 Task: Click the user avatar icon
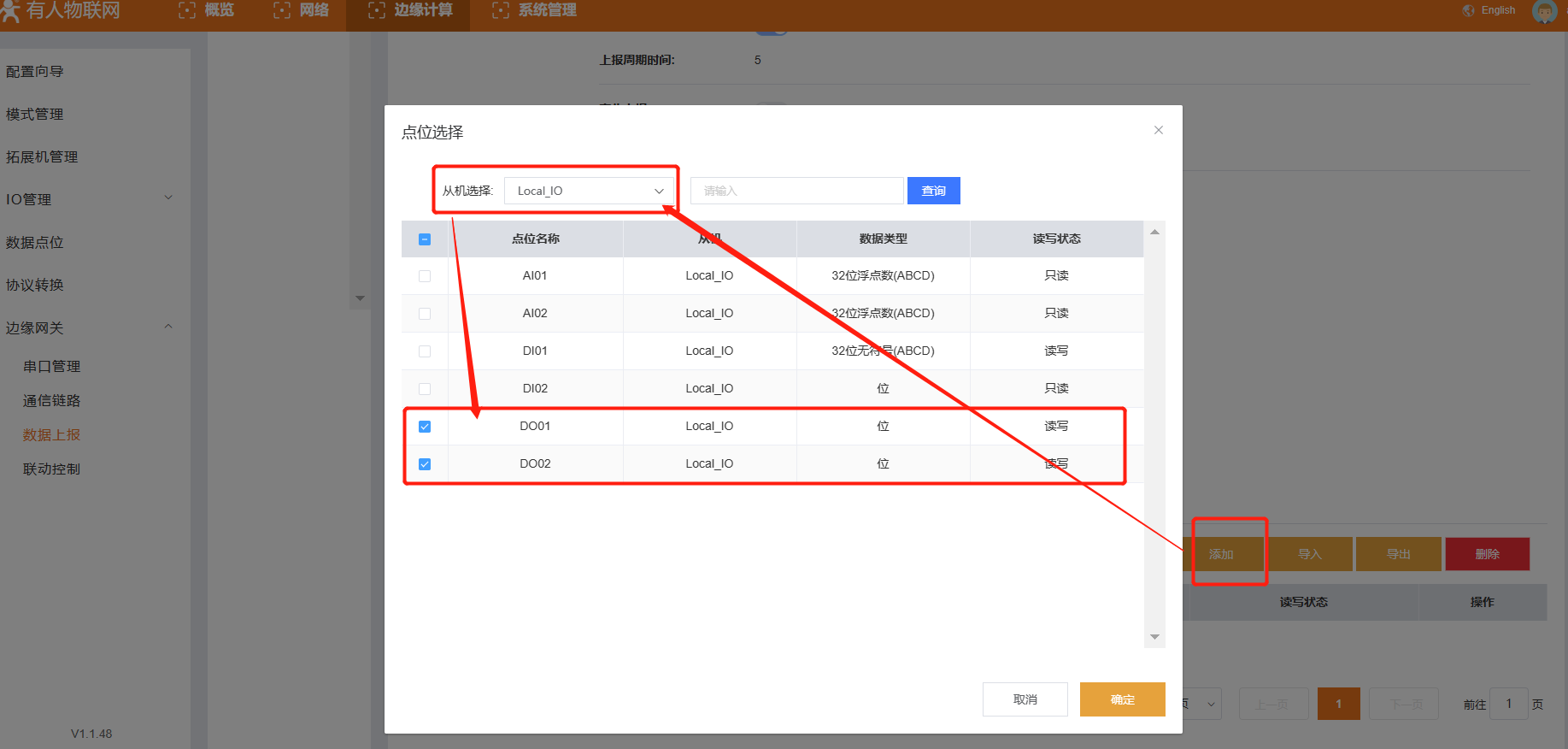coord(1544,11)
